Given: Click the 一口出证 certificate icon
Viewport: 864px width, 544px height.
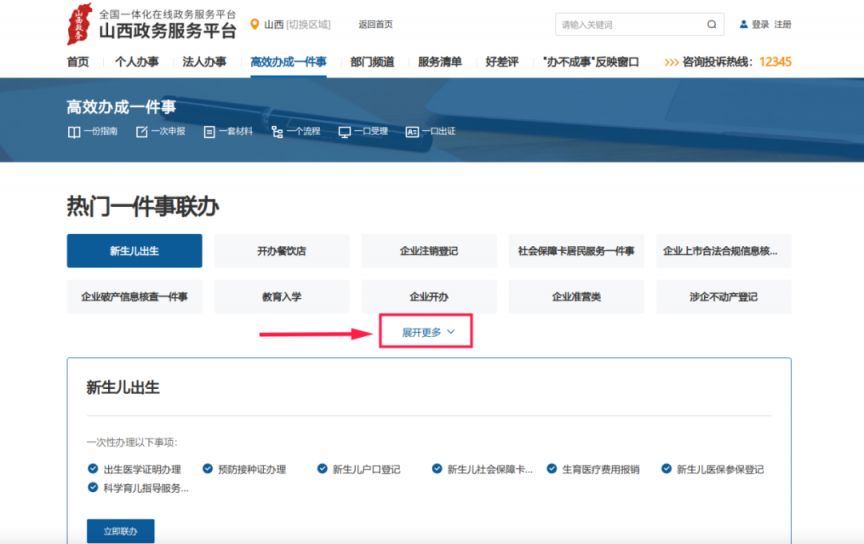Looking at the screenshot, I should 412,132.
